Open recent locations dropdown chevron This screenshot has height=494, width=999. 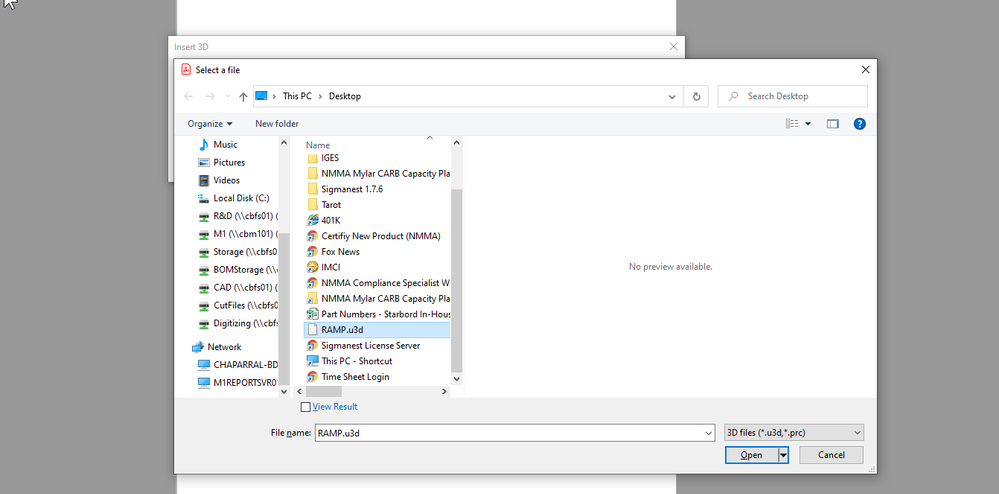pyautogui.click(x=228, y=96)
